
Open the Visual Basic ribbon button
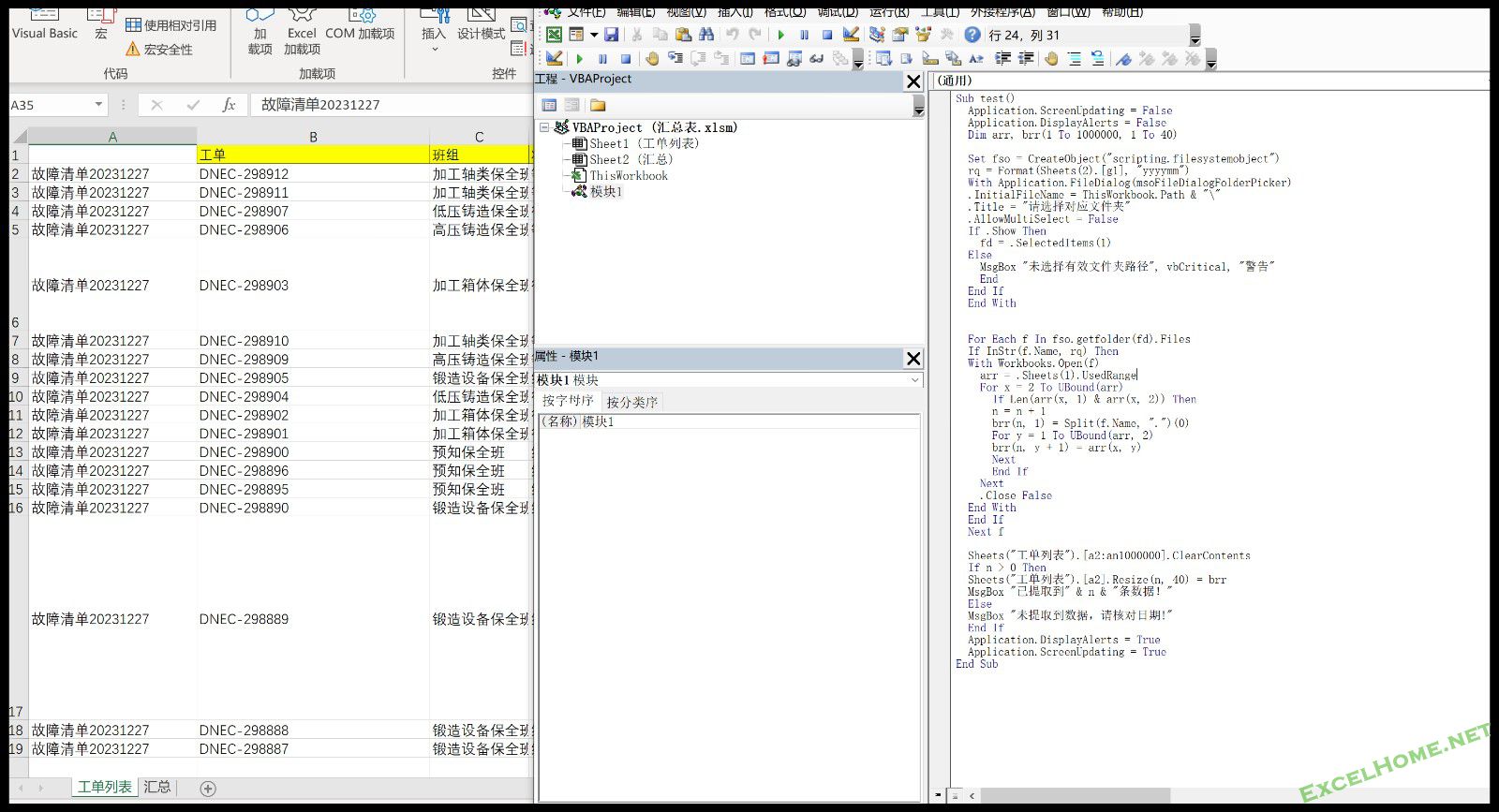tap(44, 25)
